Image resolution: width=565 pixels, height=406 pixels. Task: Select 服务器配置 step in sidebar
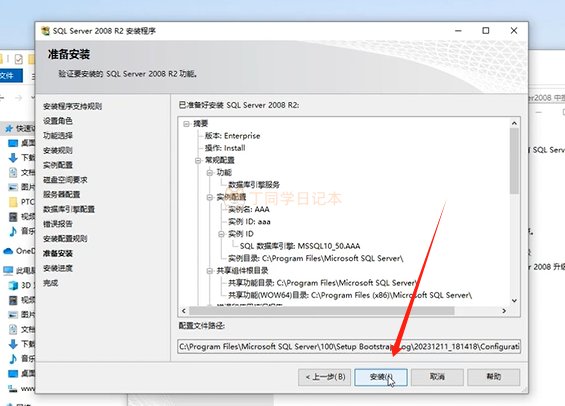click(x=61, y=195)
